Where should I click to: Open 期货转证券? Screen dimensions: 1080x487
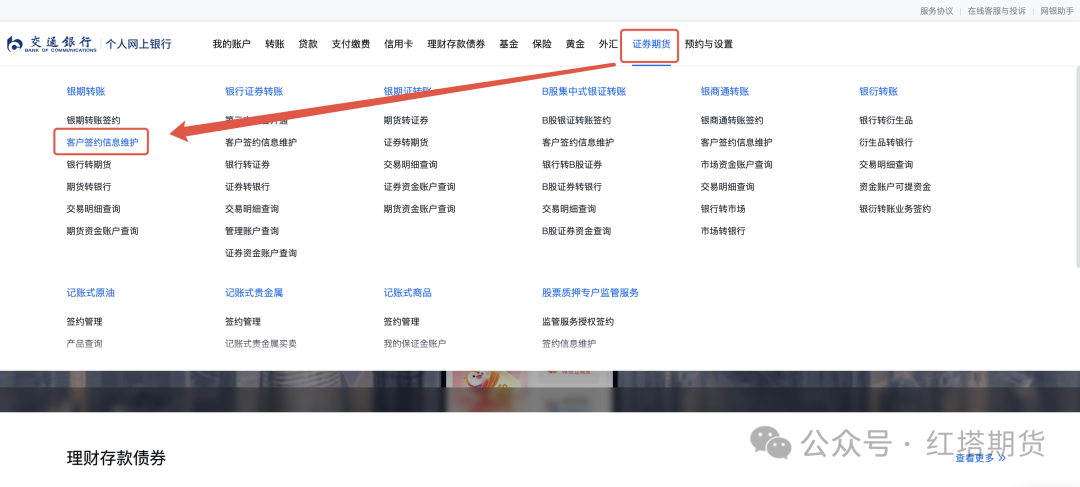click(x=406, y=121)
